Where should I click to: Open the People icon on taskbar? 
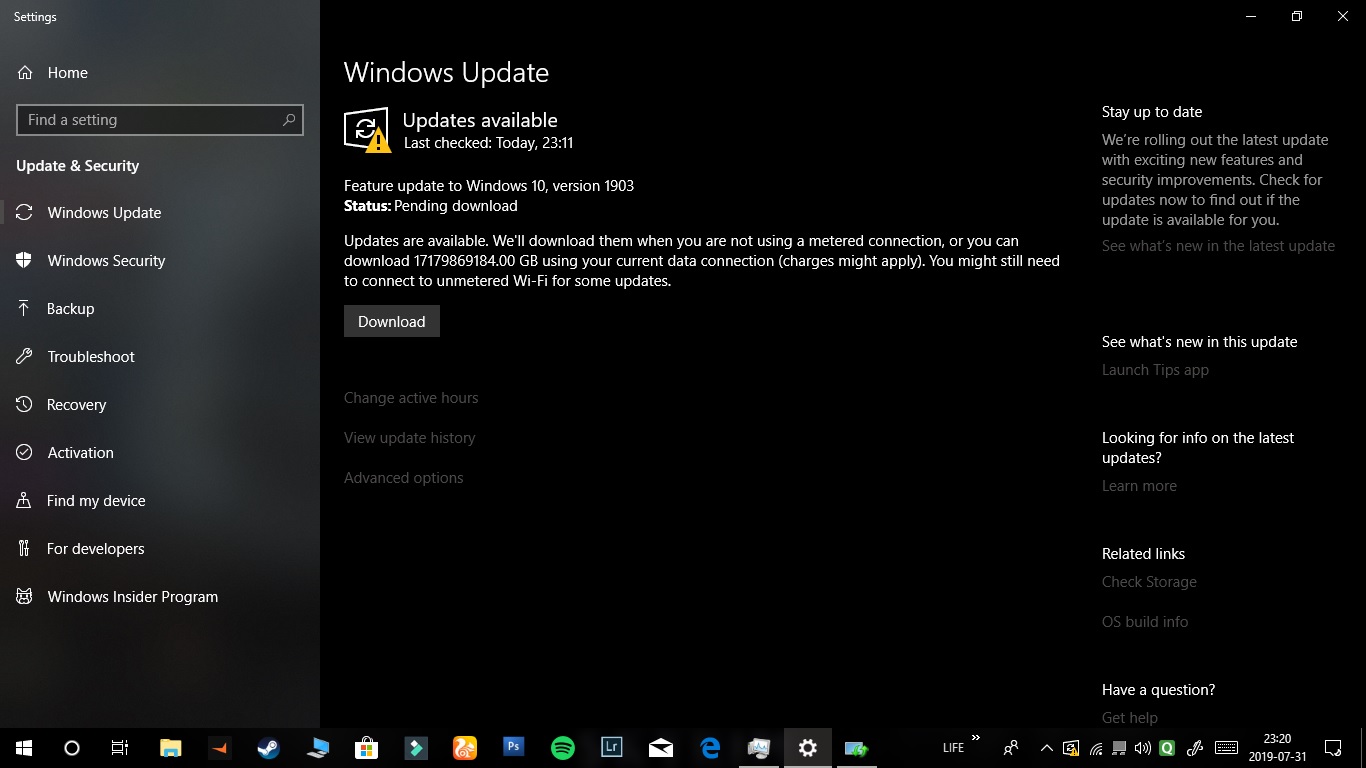point(1011,748)
